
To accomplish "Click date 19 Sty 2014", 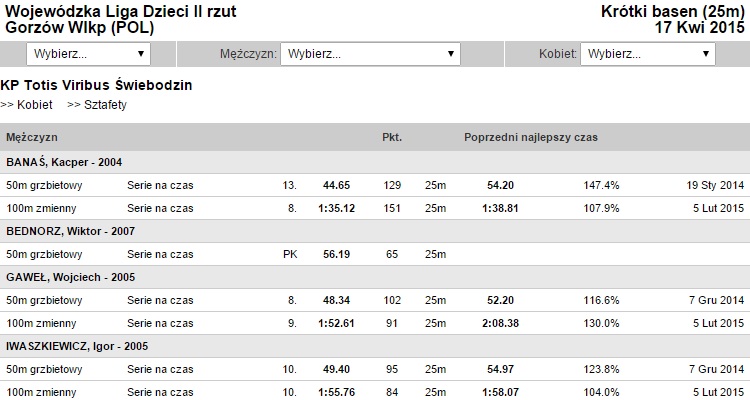I will (x=715, y=185).
